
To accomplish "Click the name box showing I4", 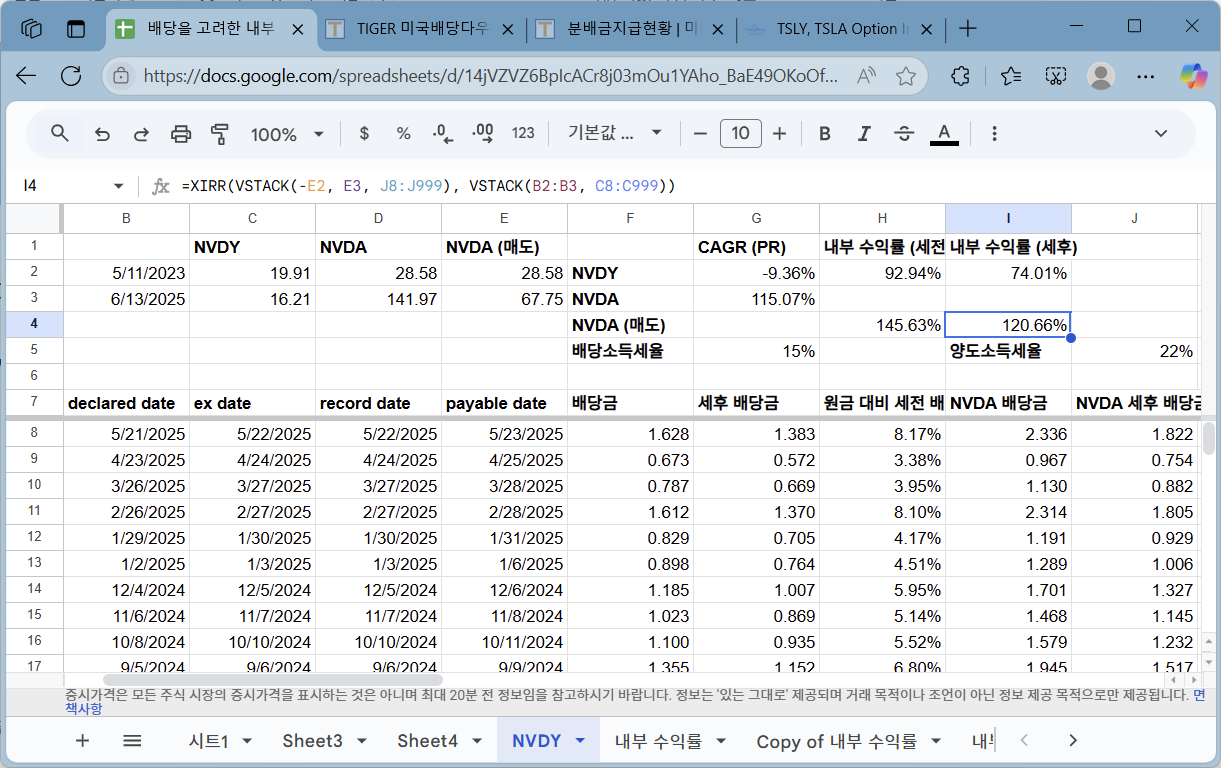I will pos(60,186).
